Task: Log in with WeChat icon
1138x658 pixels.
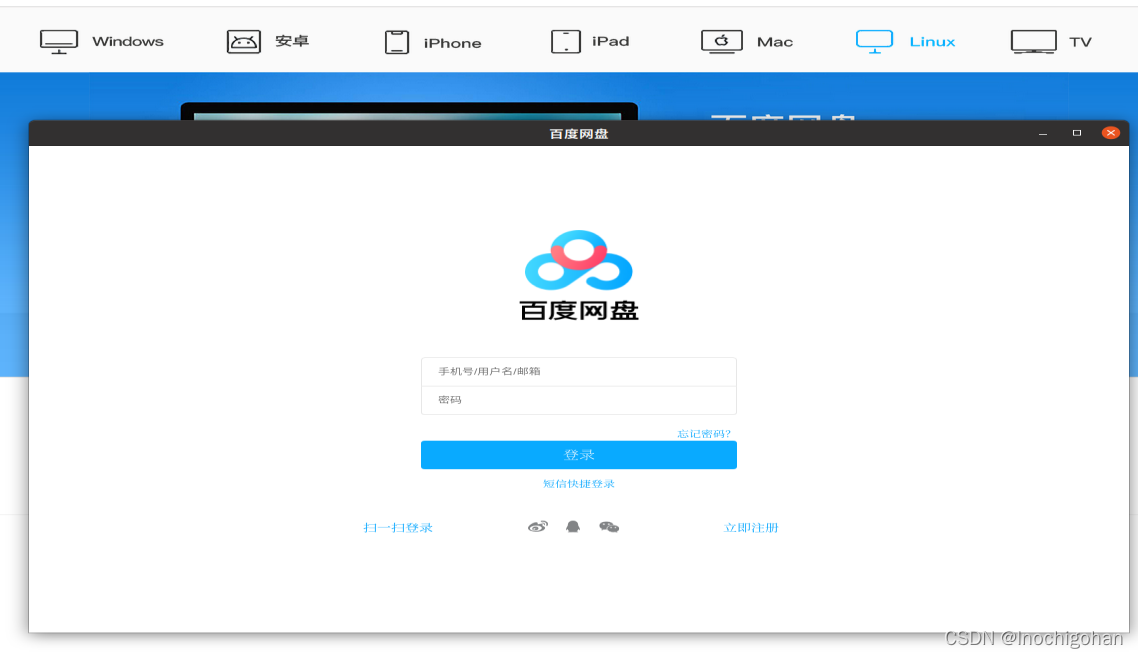Action: [609, 527]
